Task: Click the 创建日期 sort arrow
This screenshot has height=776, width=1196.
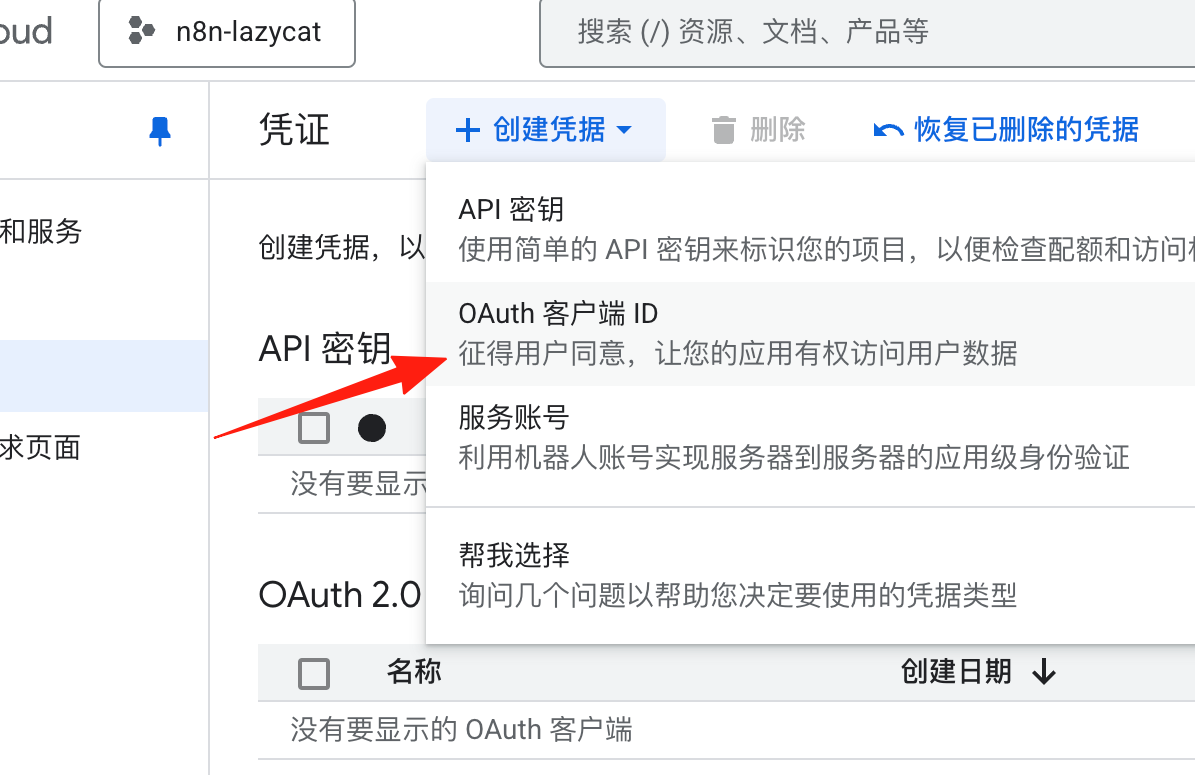Action: [1043, 672]
